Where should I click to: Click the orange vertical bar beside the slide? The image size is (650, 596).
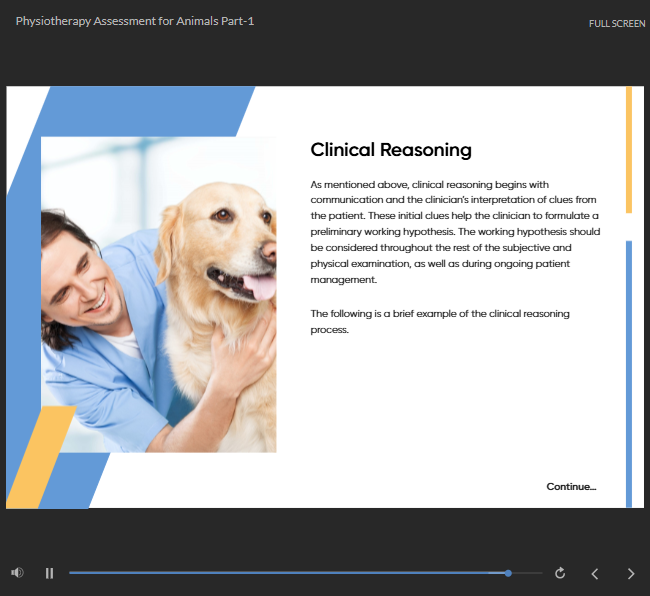tap(628, 150)
